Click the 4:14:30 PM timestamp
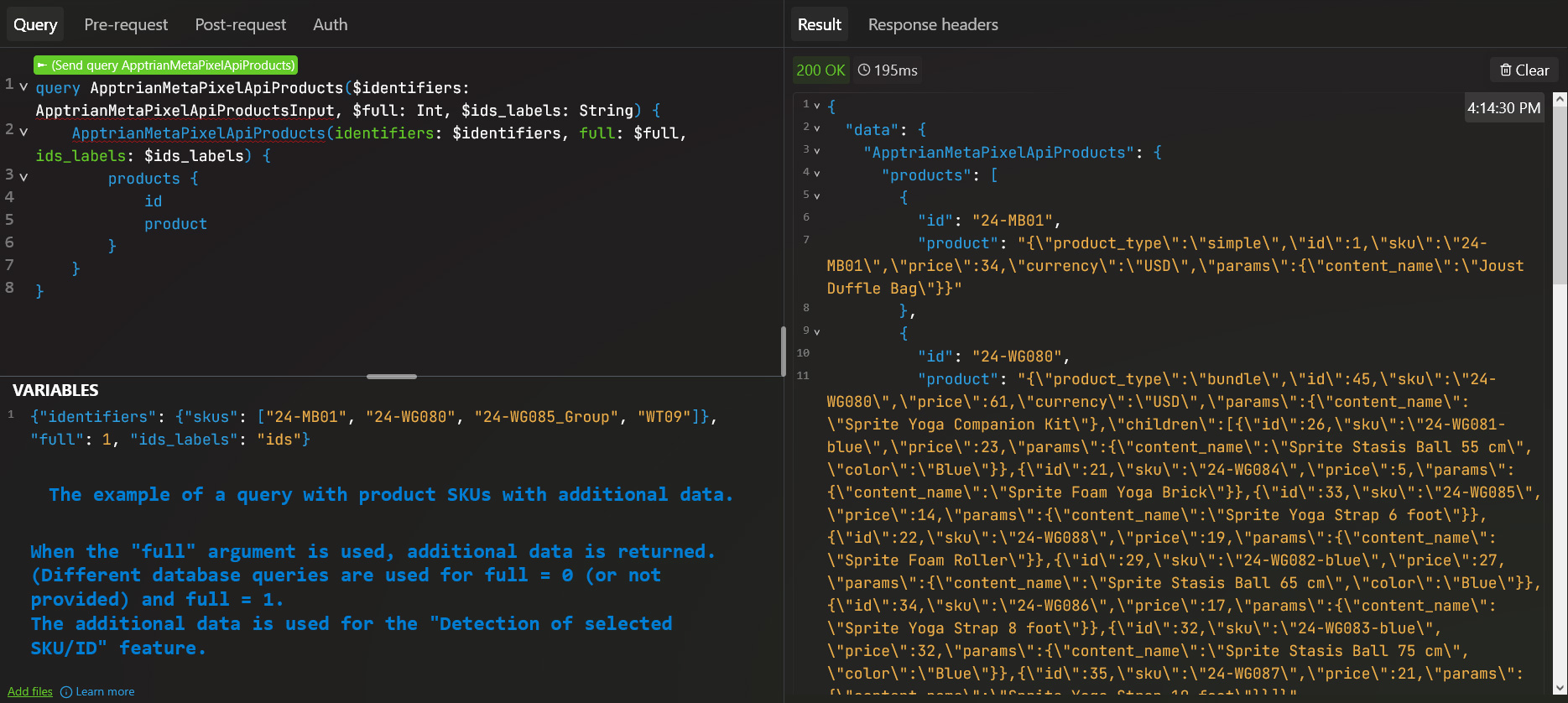Screen dimensions: 1568x703 (1503, 108)
